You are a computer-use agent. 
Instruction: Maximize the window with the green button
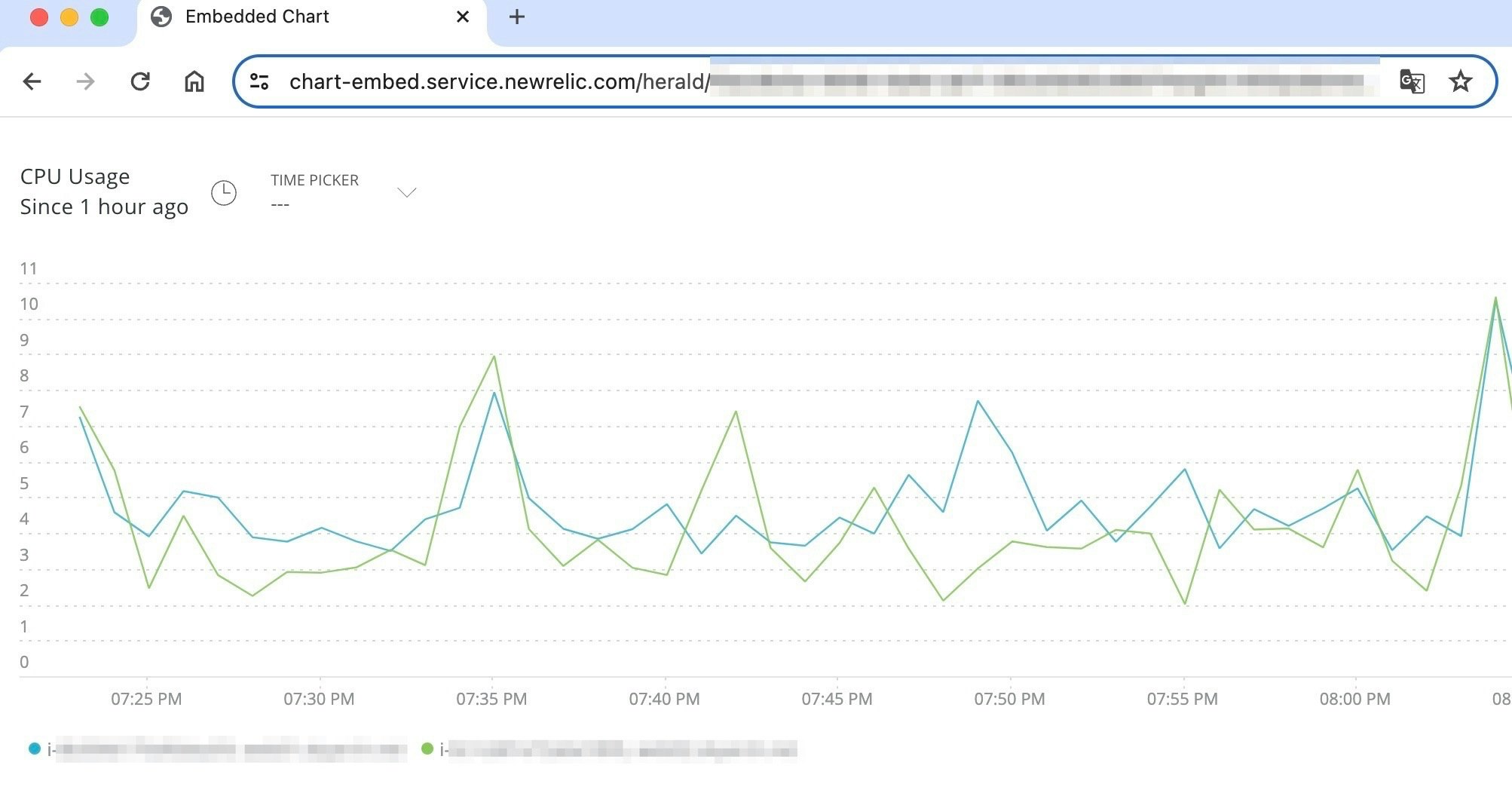[x=99, y=17]
